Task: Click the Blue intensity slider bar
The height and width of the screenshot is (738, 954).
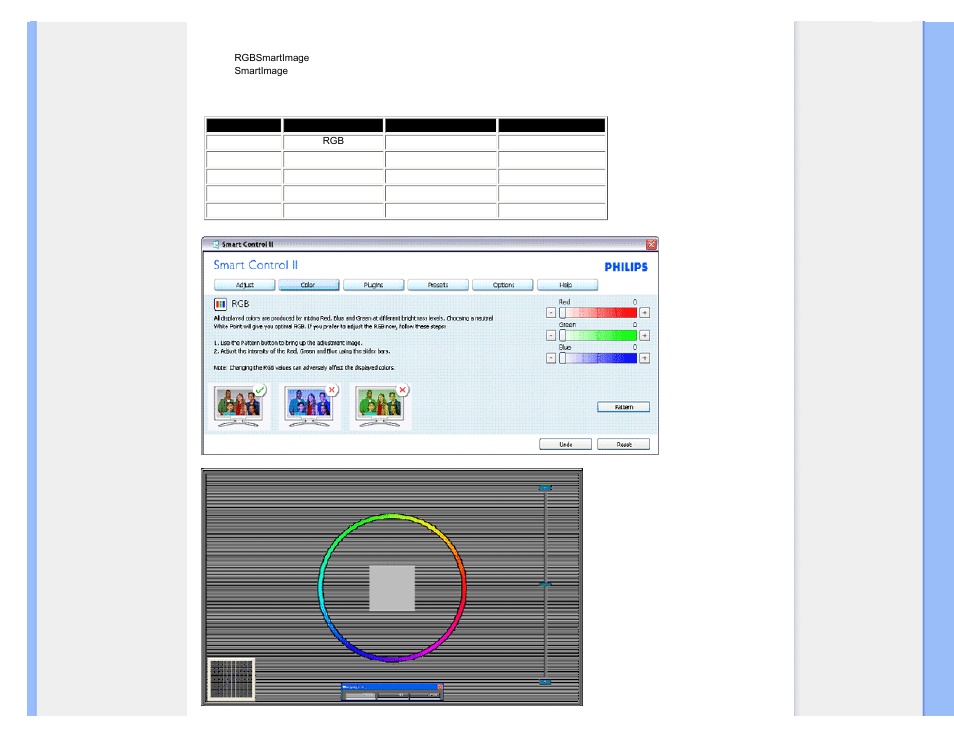Action: click(597, 358)
